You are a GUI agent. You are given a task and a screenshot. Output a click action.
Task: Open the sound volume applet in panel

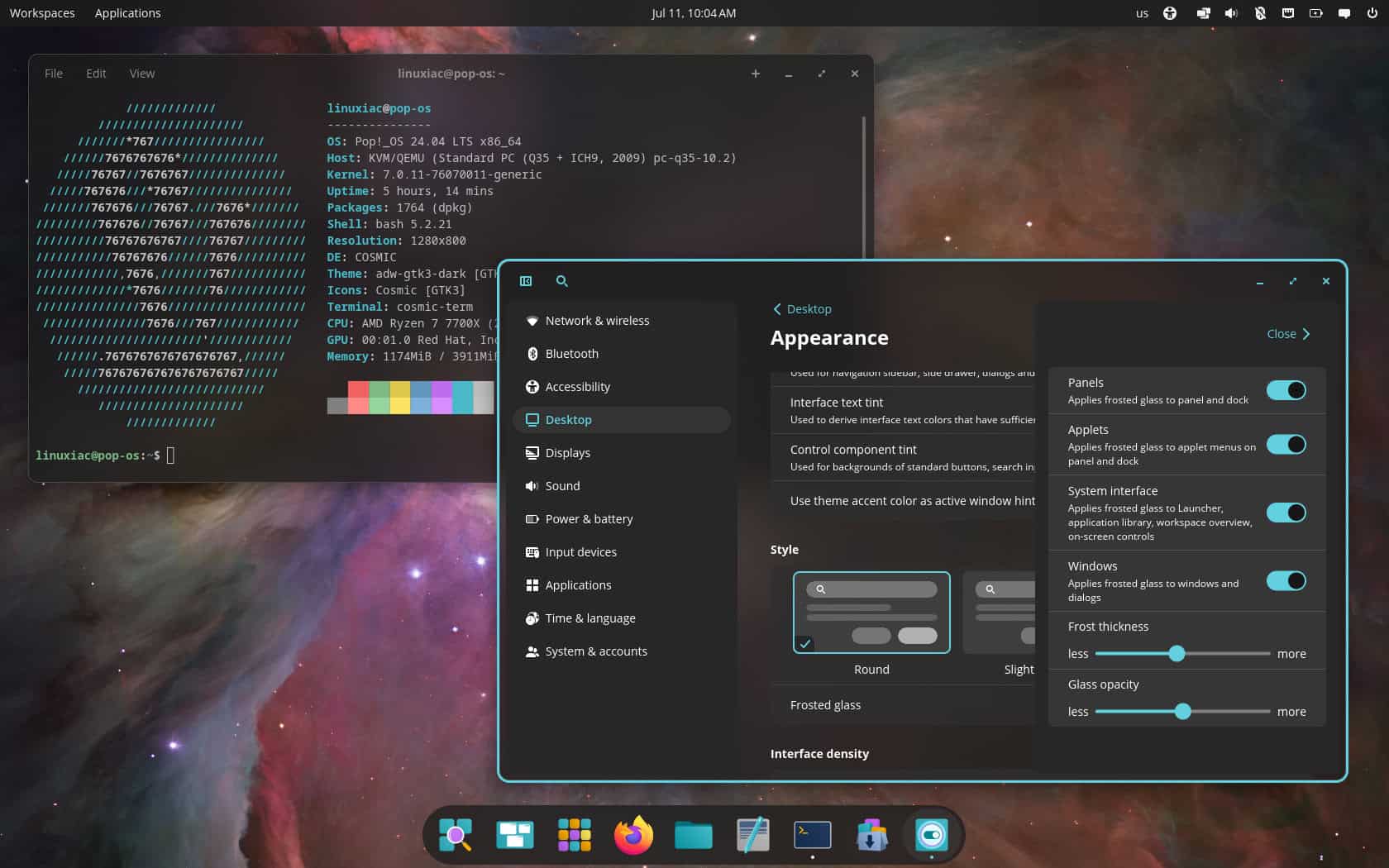point(1231,13)
